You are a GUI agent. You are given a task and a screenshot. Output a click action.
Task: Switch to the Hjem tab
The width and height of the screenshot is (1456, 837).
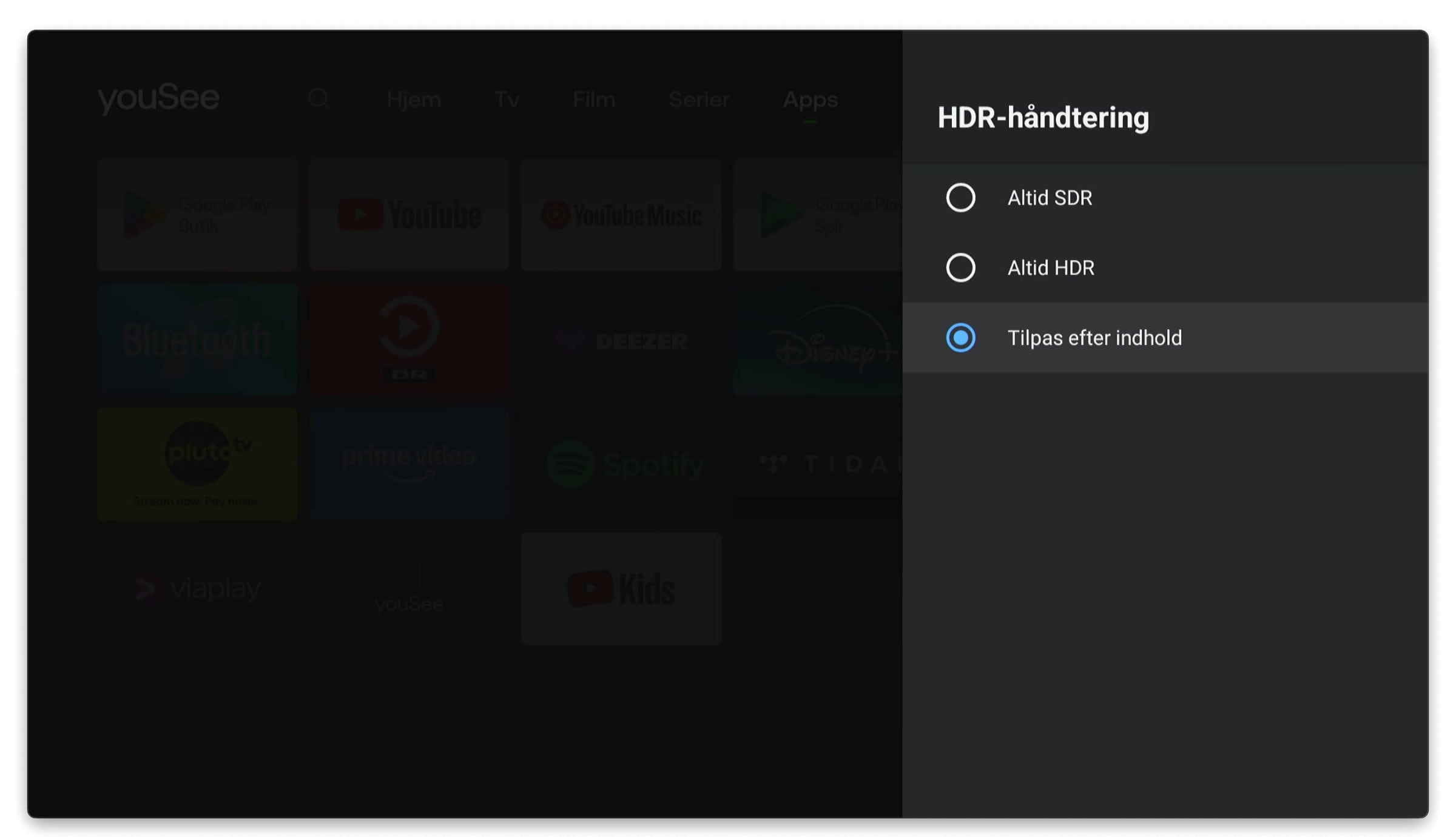pos(414,99)
